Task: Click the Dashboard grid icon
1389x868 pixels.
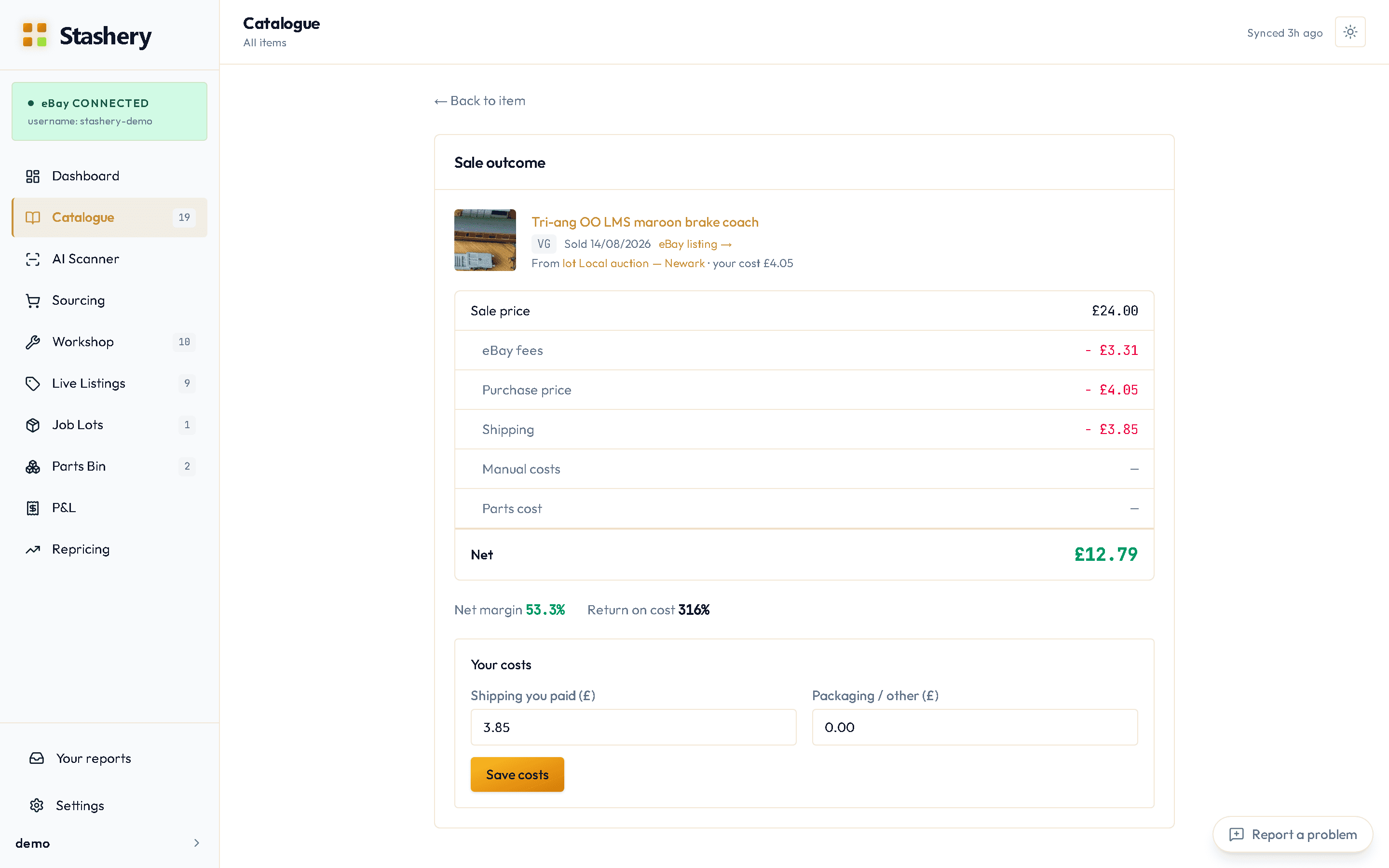Action: (33, 176)
